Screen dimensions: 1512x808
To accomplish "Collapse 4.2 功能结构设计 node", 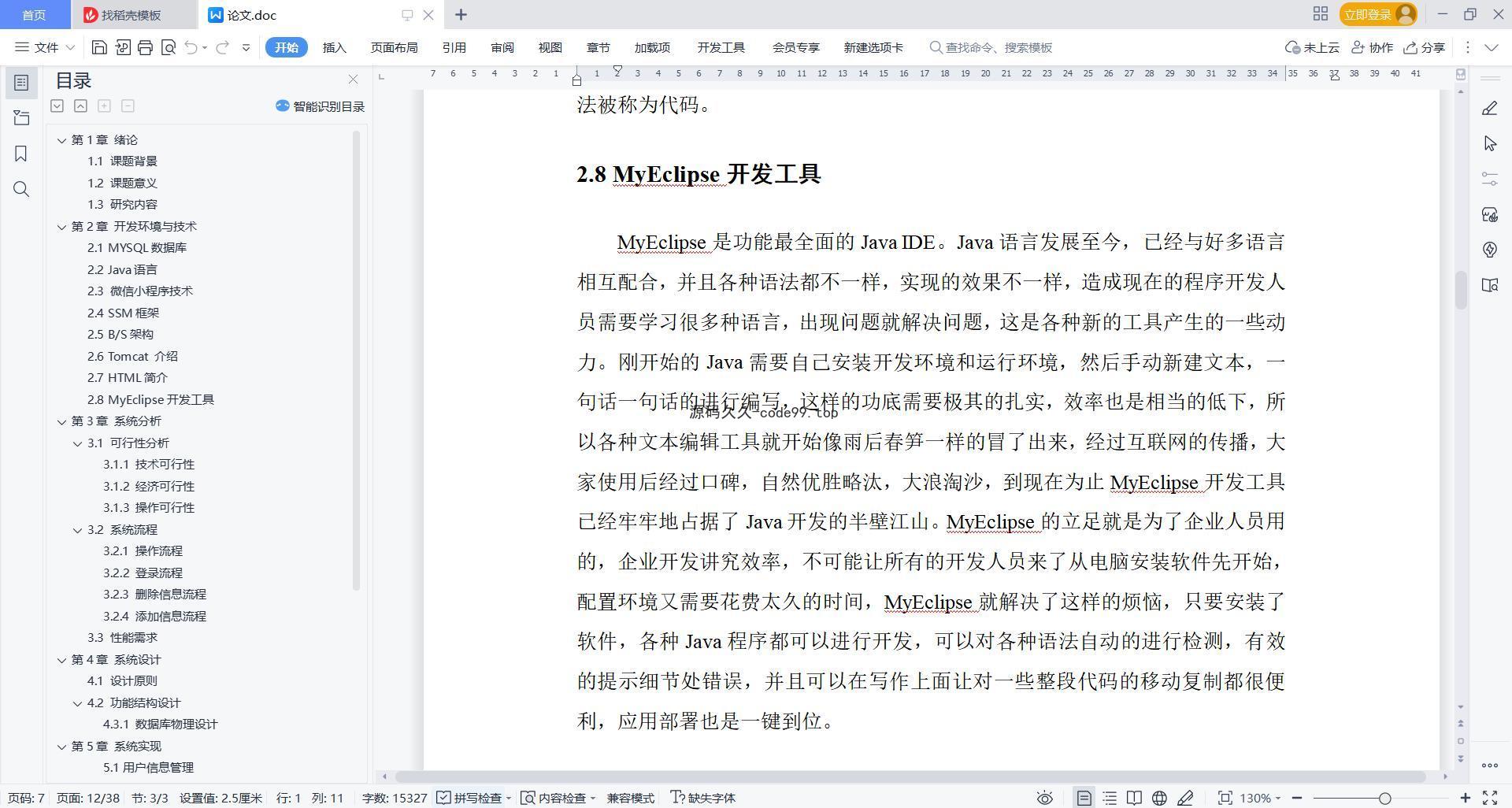I will coord(77,703).
